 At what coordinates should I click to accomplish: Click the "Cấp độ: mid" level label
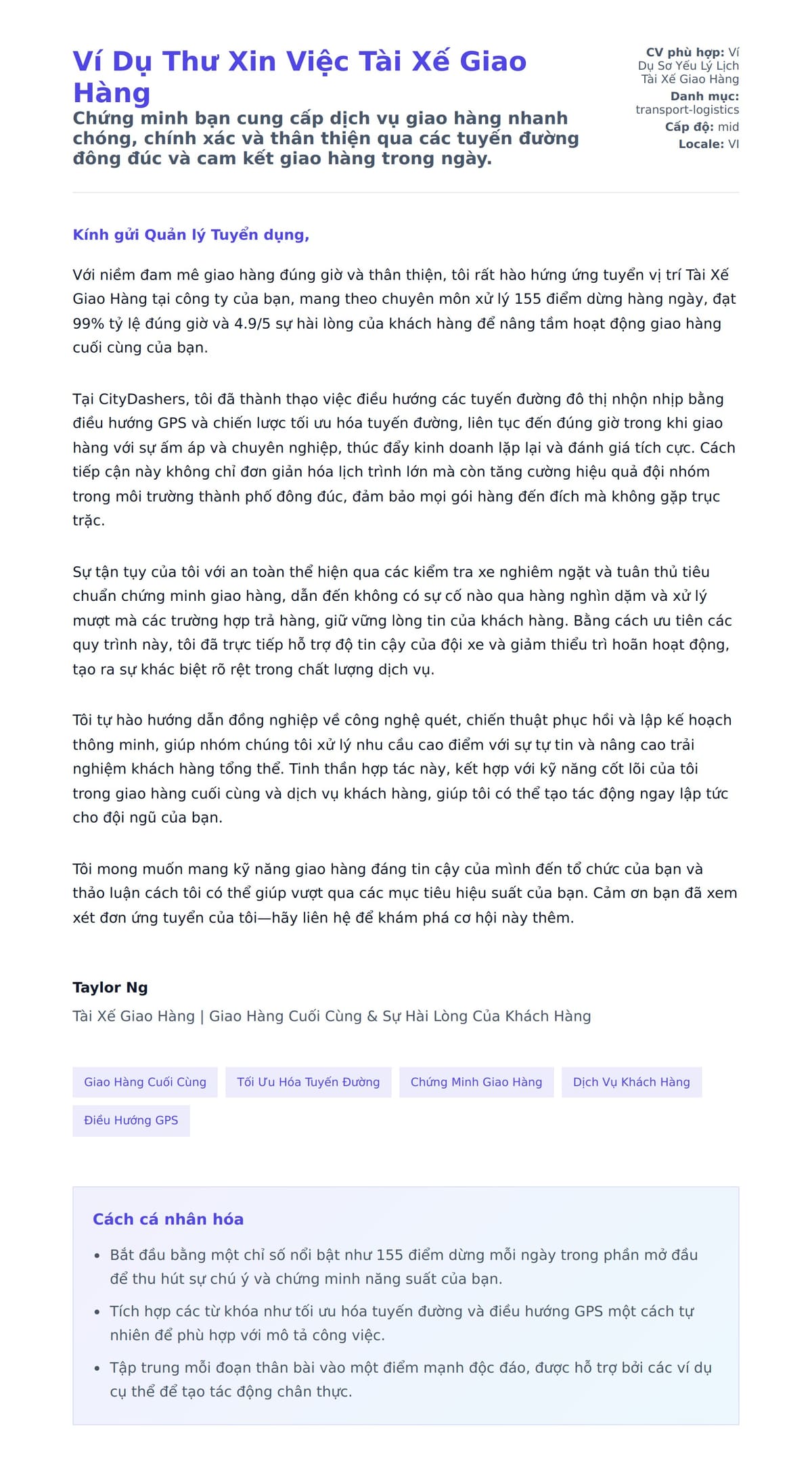pos(701,127)
